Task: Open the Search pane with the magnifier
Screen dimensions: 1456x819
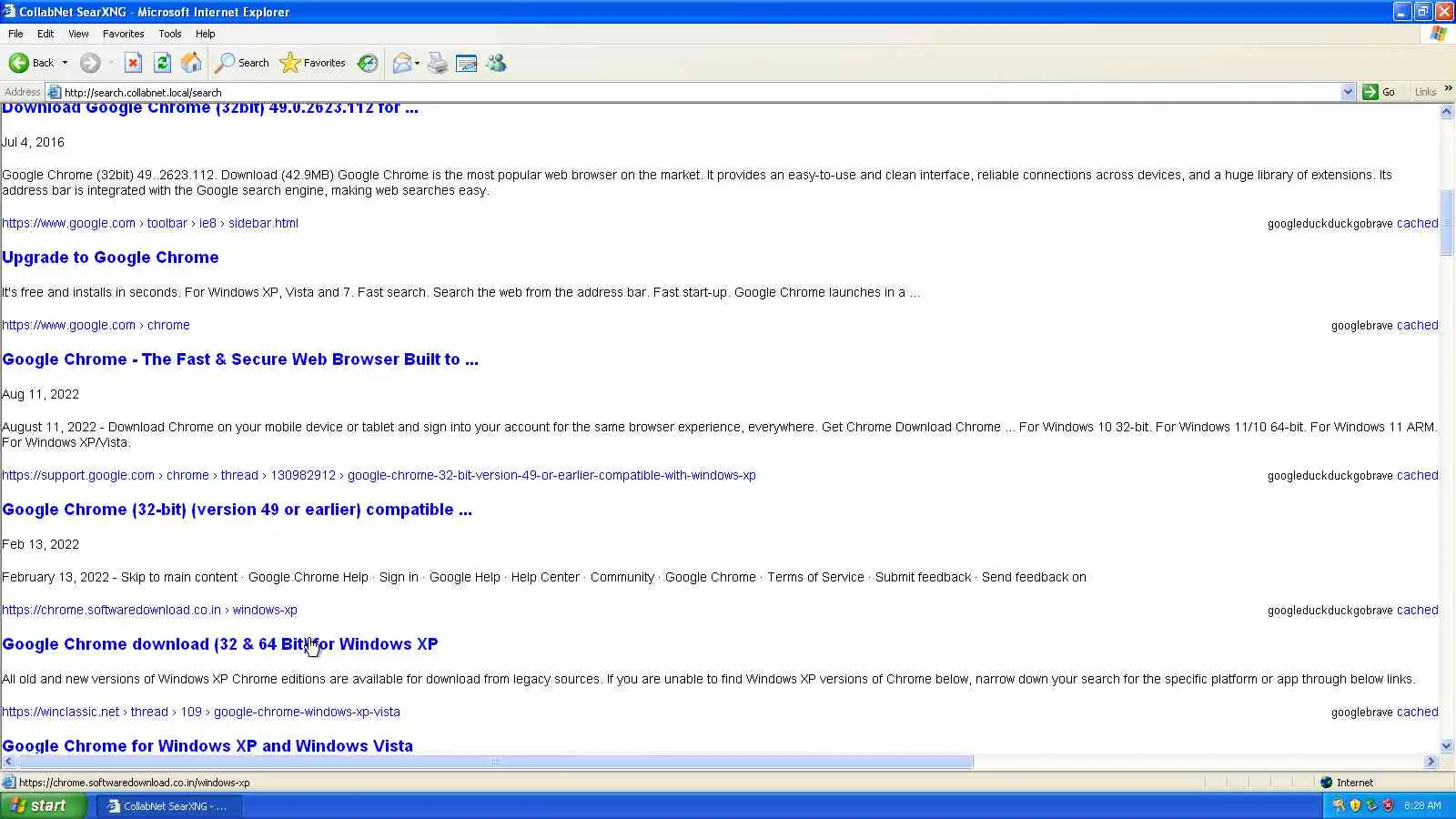Action: coord(242,63)
